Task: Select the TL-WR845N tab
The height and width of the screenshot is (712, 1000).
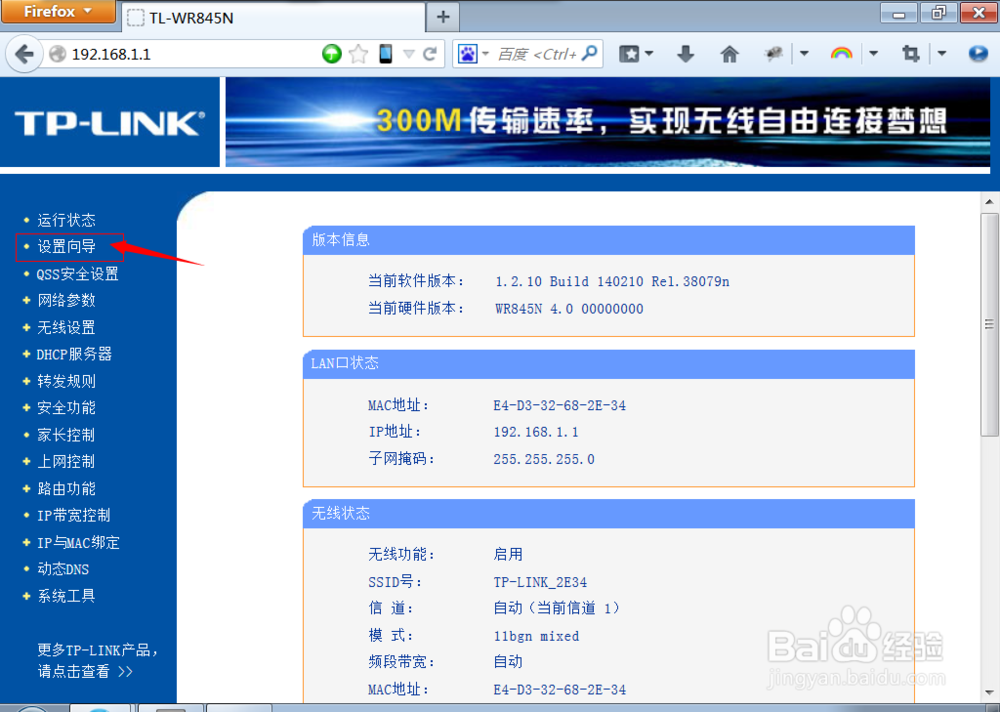Action: coord(272,17)
